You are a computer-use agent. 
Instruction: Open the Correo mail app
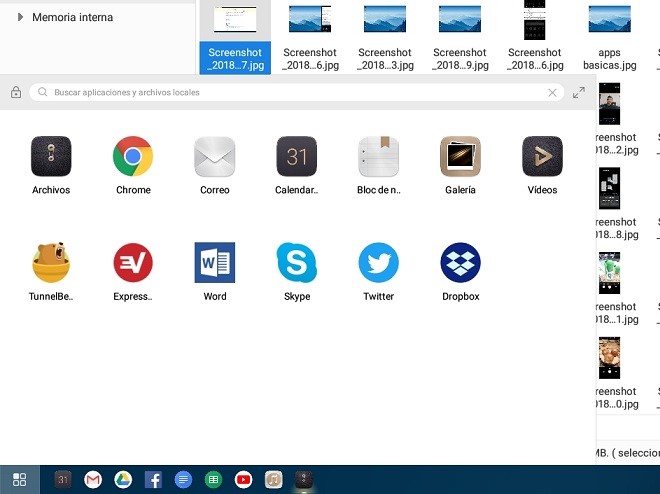(215, 157)
